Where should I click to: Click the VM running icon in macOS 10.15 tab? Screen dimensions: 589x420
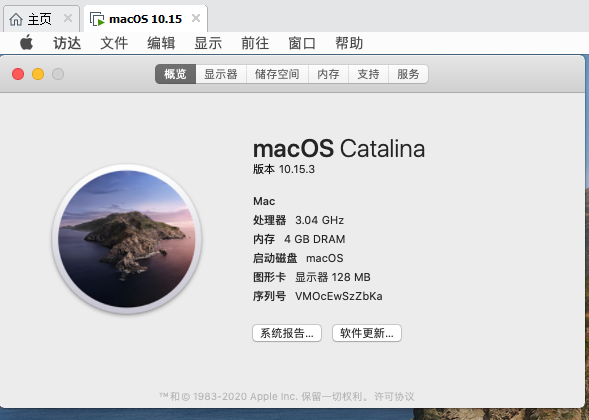97,19
